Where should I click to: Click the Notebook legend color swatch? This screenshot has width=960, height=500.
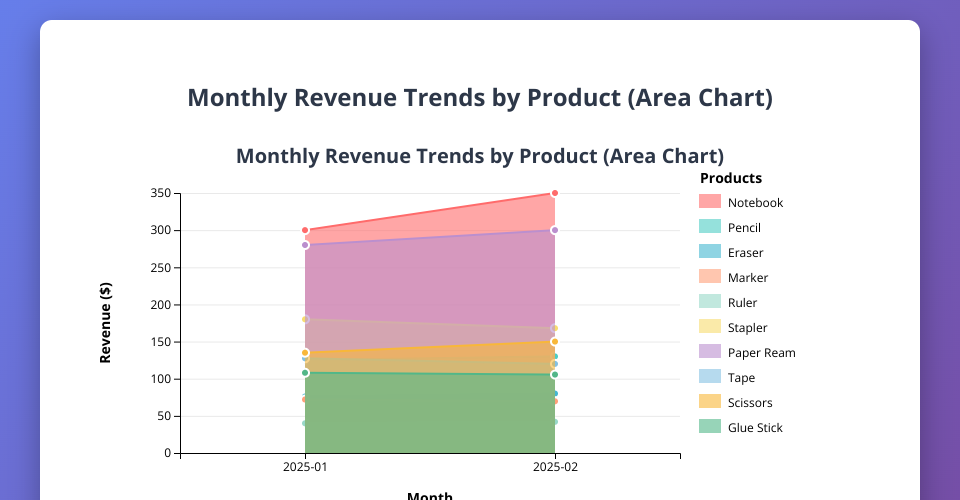pyautogui.click(x=709, y=203)
